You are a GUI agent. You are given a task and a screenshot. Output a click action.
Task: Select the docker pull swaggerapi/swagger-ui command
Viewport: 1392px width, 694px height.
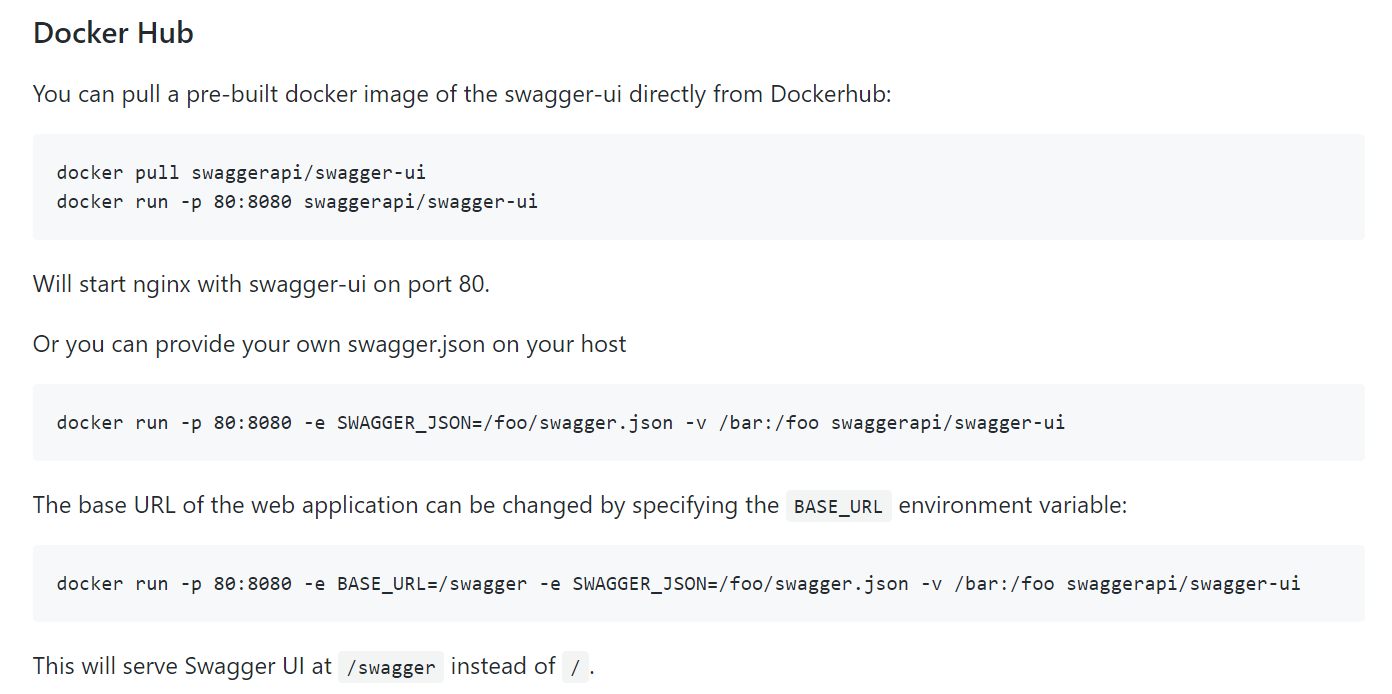(240, 172)
